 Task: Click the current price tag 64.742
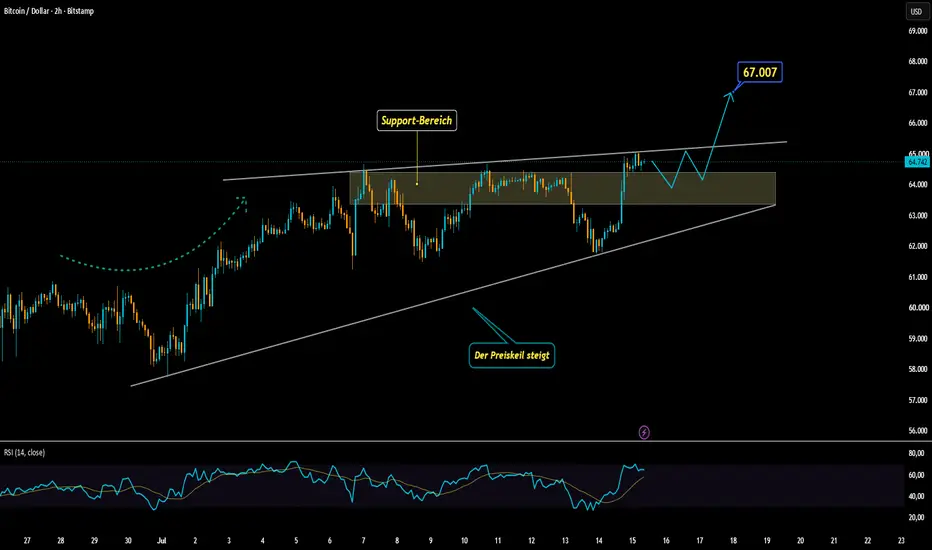[x=918, y=162]
